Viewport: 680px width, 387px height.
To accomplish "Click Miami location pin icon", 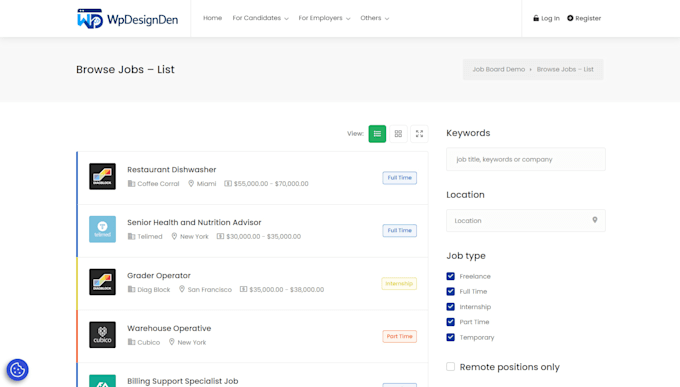I will click(191, 184).
